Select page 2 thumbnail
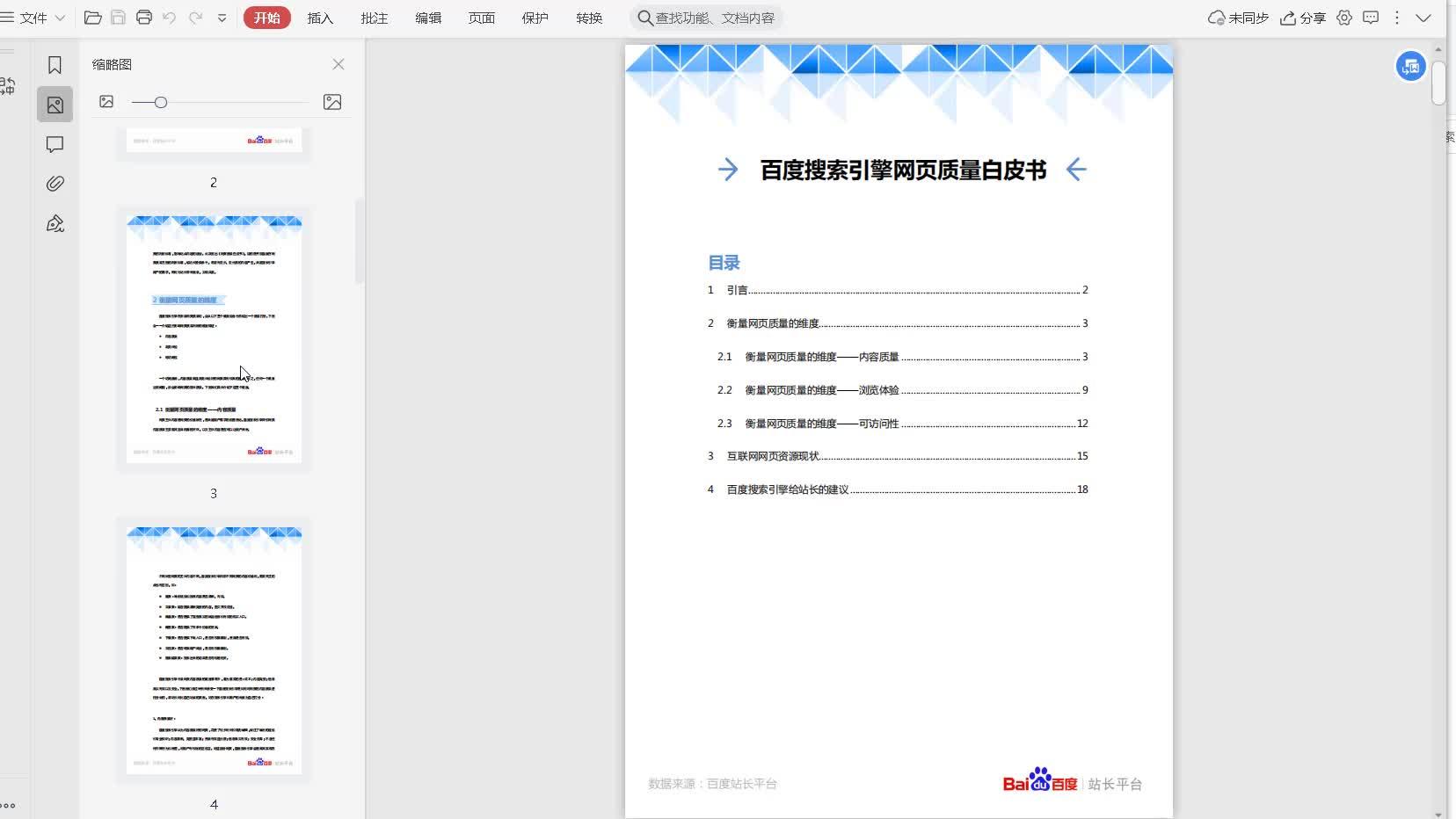 [214, 141]
